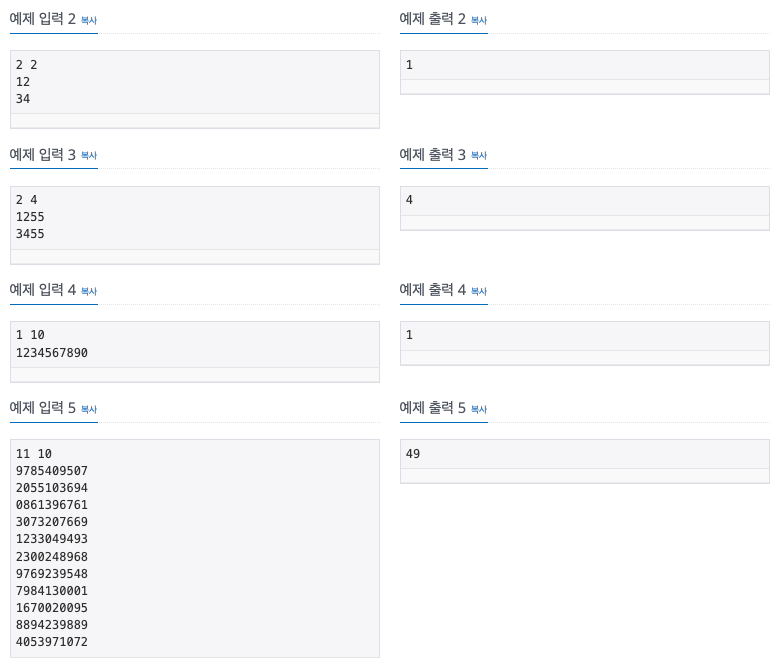779x658 pixels.
Task: Click the line '0861396761' in input 5
Action: [x=52, y=505]
